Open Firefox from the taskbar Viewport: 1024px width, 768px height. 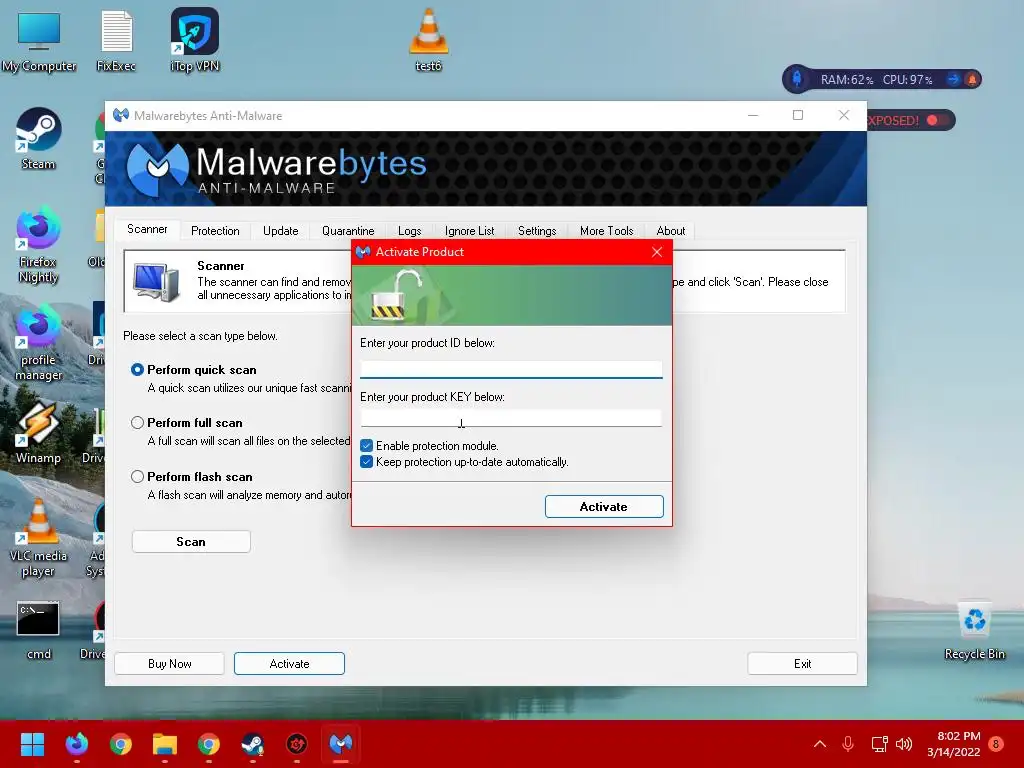77,744
